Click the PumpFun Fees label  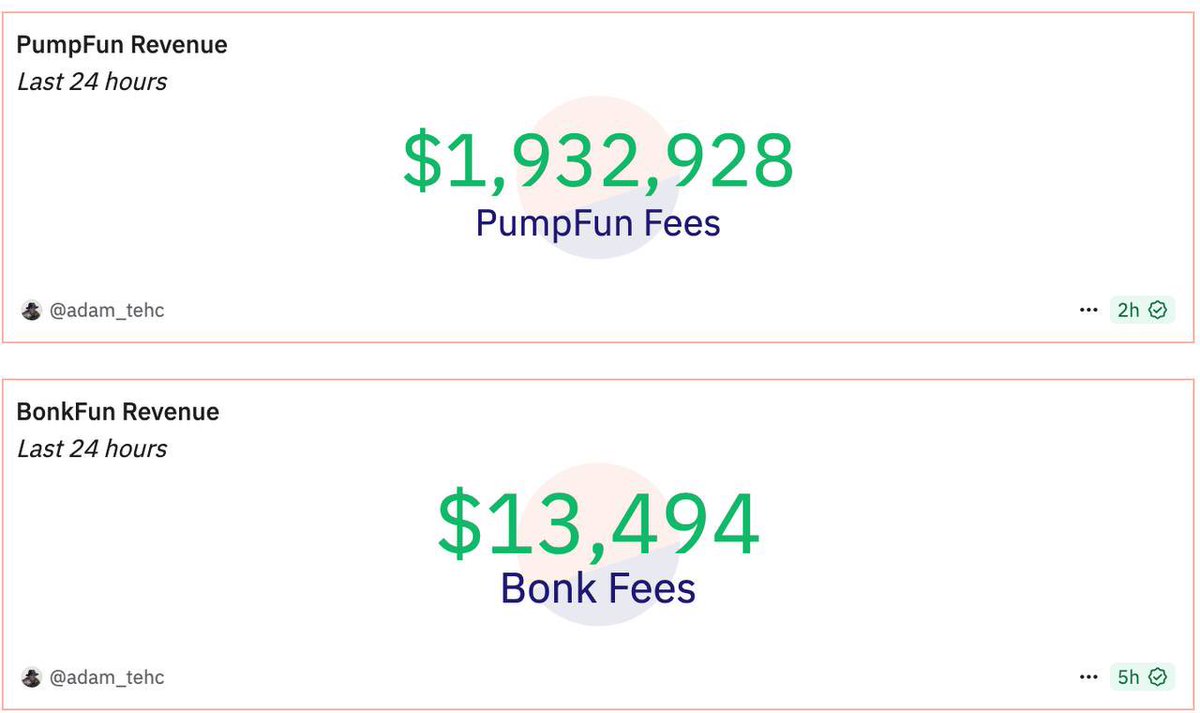pos(598,222)
